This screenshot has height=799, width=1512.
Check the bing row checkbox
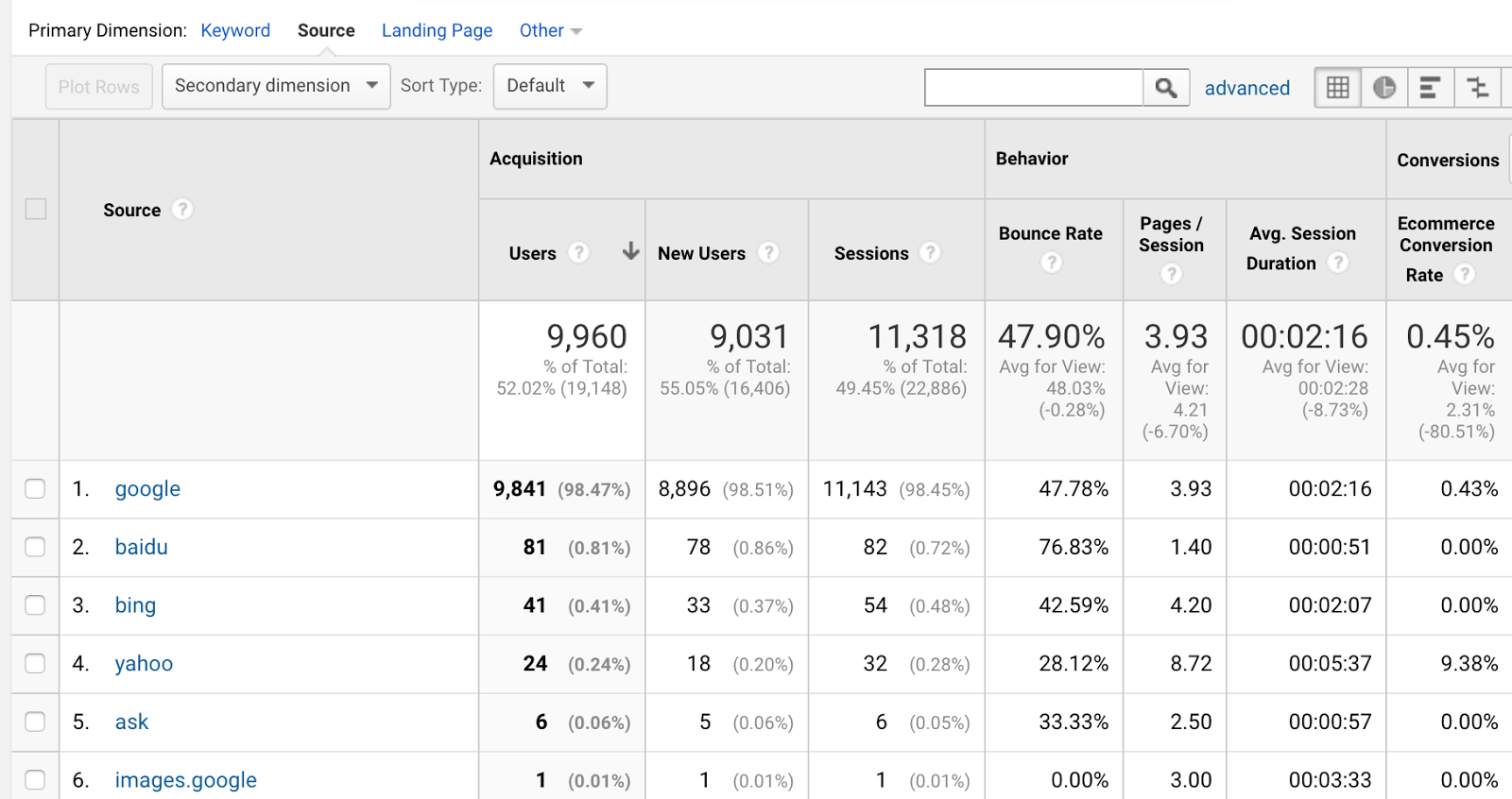[35, 605]
